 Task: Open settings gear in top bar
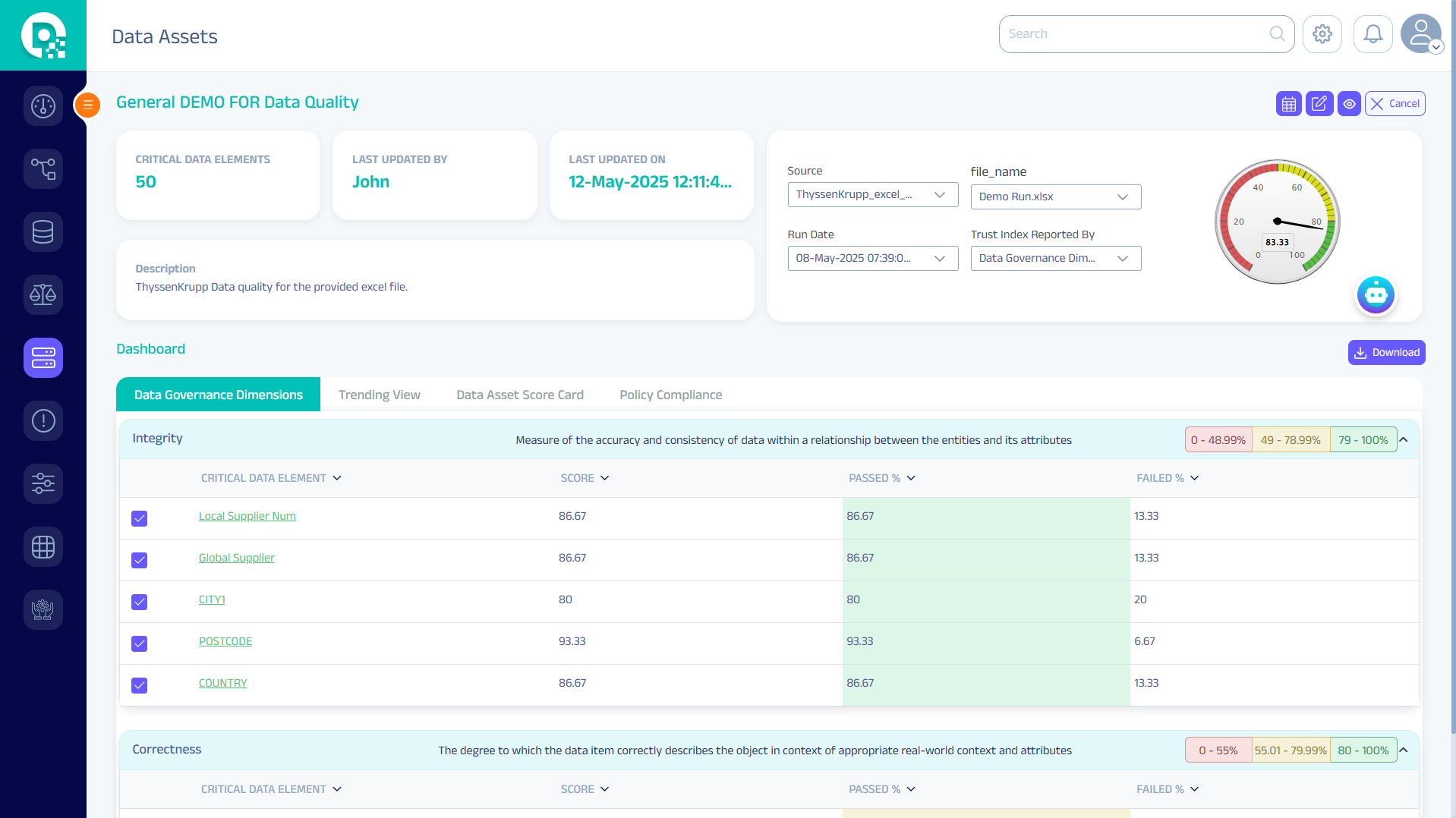point(1322,34)
